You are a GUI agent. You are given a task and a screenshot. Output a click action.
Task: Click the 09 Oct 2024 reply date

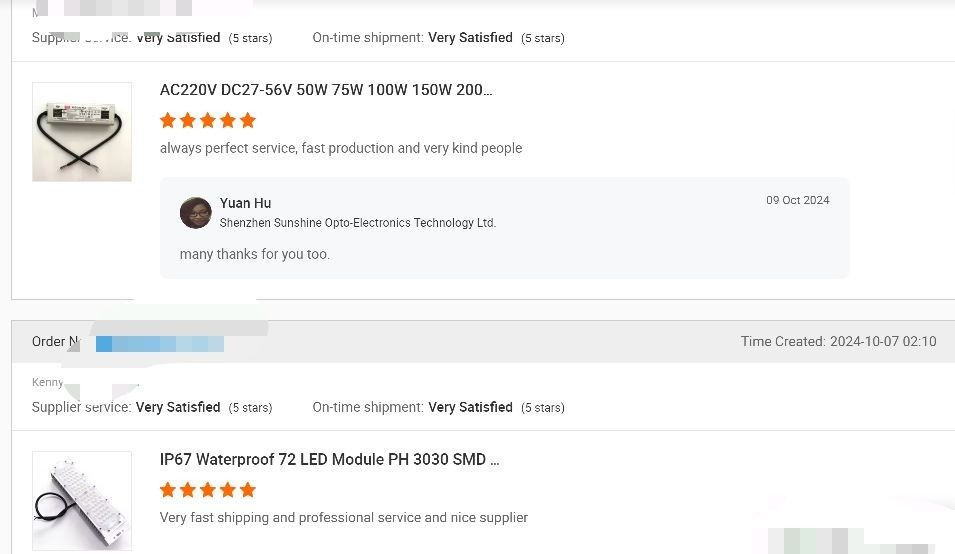[x=797, y=201]
